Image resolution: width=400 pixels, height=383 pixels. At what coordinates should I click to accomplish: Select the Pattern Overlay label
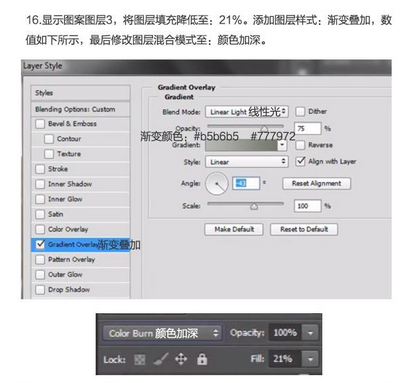[71, 259]
